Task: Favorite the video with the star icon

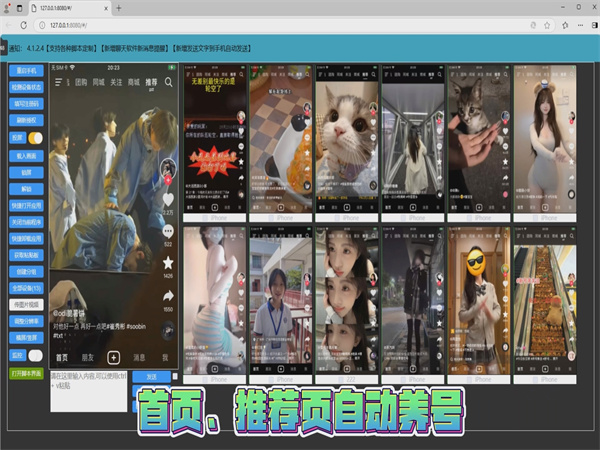Action: pyautogui.click(x=168, y=262)
